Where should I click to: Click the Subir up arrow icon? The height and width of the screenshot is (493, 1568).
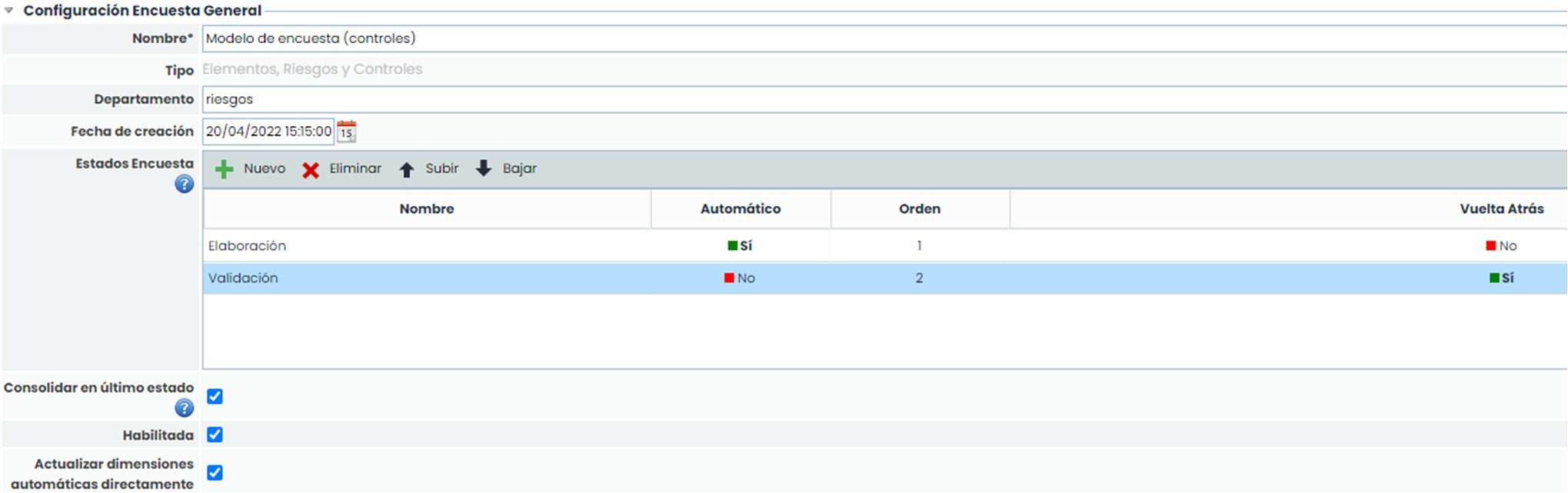pos(407,169)
